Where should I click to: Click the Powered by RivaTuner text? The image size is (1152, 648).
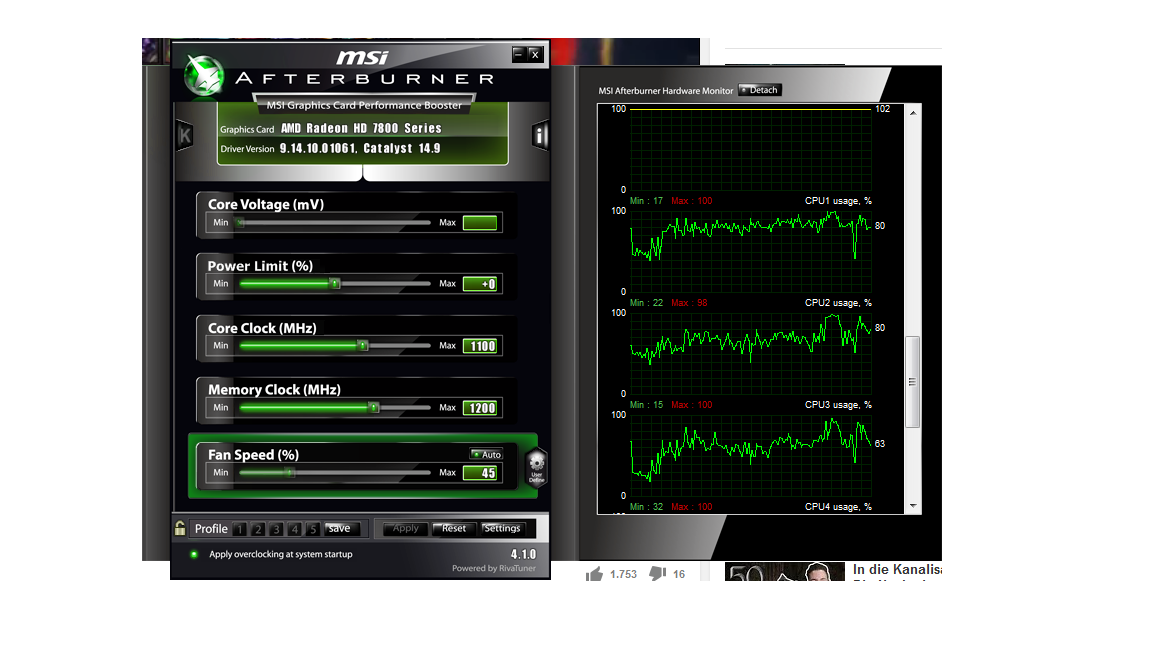click(x=494, y=568)
